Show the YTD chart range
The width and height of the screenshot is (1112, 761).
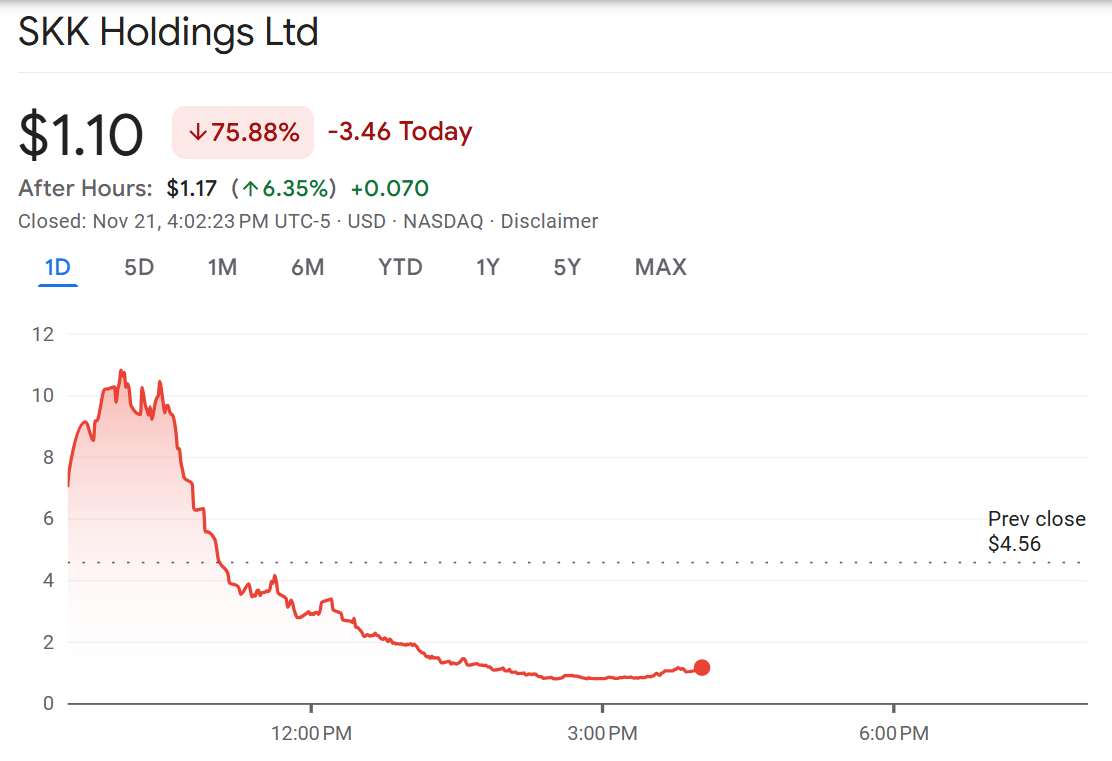coord(400,267)
